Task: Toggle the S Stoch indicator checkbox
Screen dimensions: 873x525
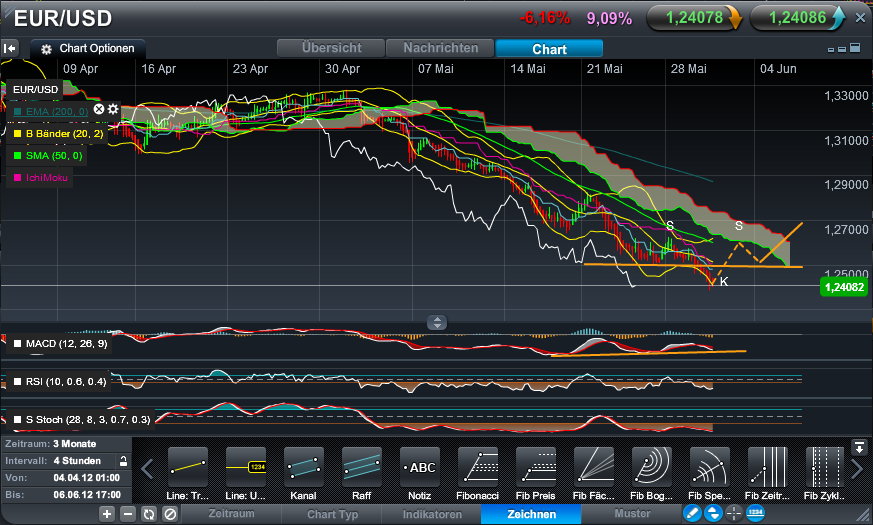Action: point(17,419)
